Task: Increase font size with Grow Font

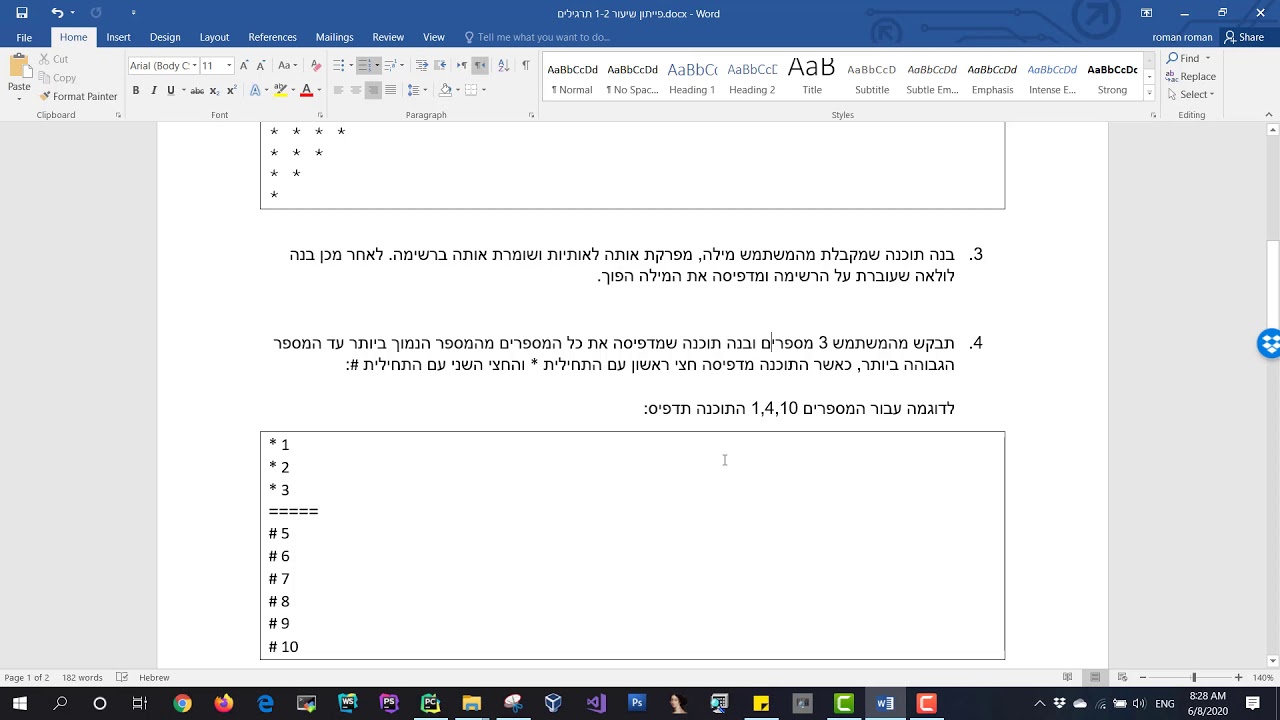Action: point(245,65)
